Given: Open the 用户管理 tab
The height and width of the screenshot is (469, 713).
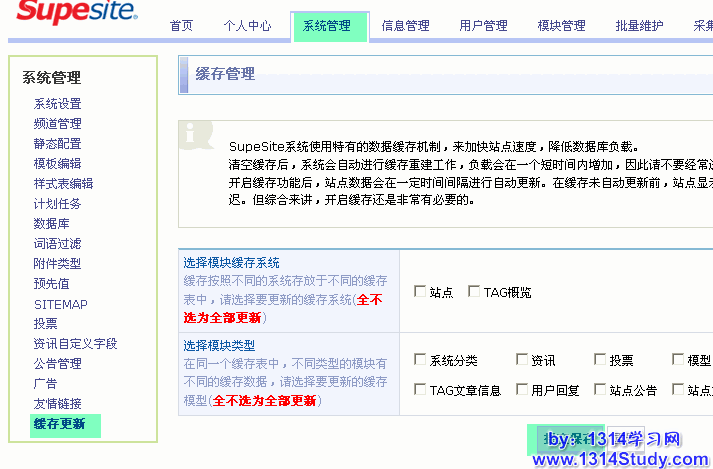Looking at the screenshot, I should (x=483, y=26).
